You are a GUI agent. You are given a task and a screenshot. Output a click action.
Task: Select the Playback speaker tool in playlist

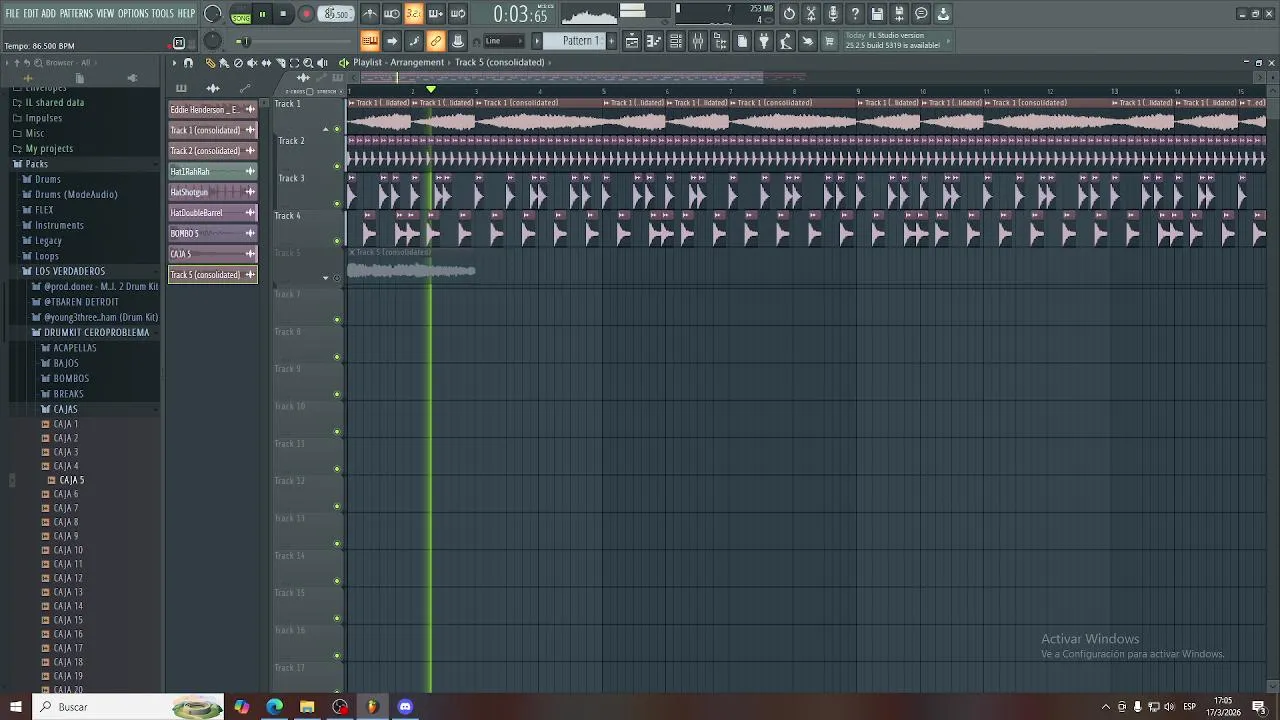point(322,62)
